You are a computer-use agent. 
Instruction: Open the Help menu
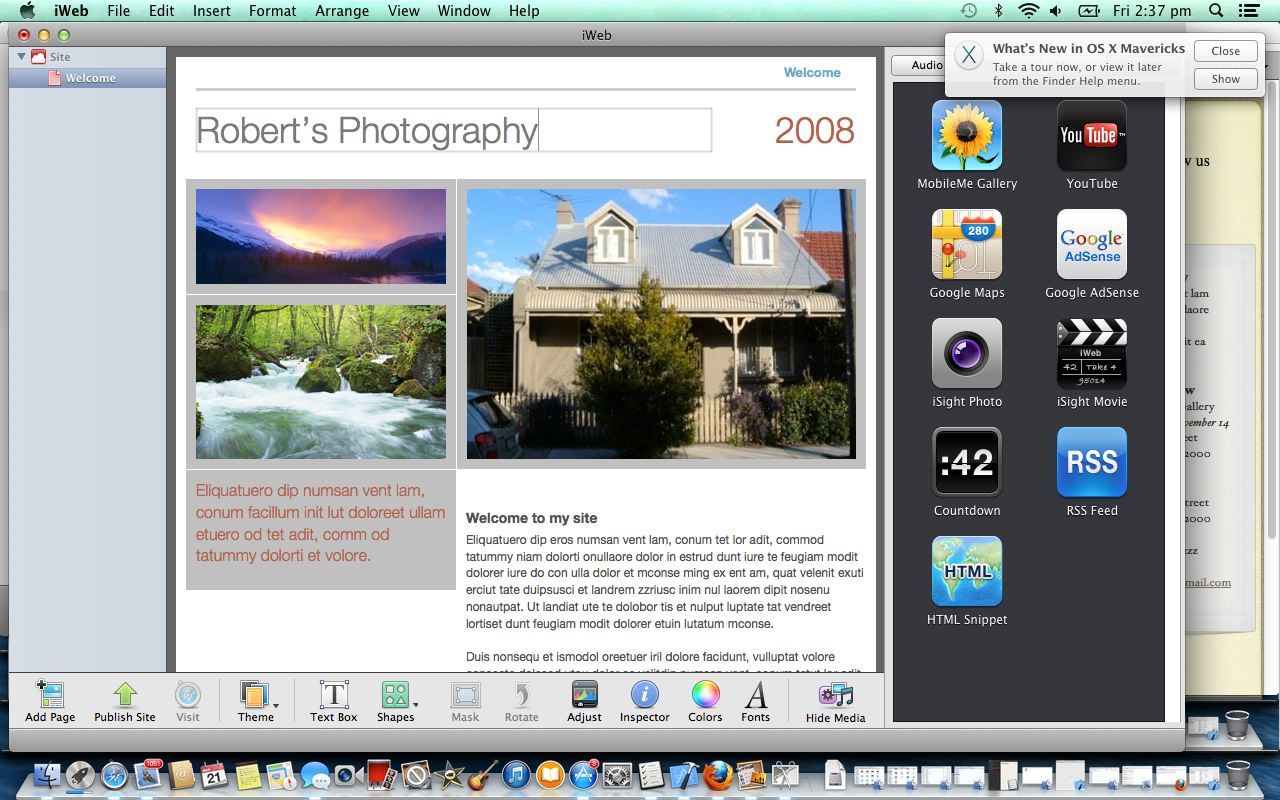(x=524, y=11)
